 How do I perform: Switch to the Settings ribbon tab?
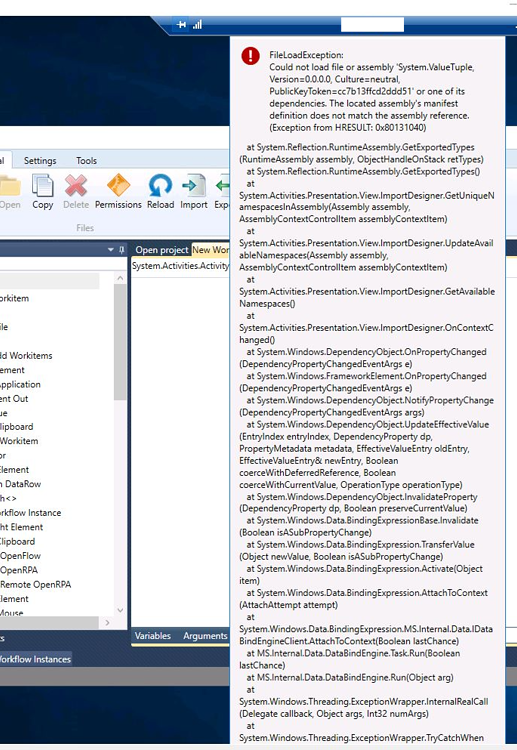40,161
